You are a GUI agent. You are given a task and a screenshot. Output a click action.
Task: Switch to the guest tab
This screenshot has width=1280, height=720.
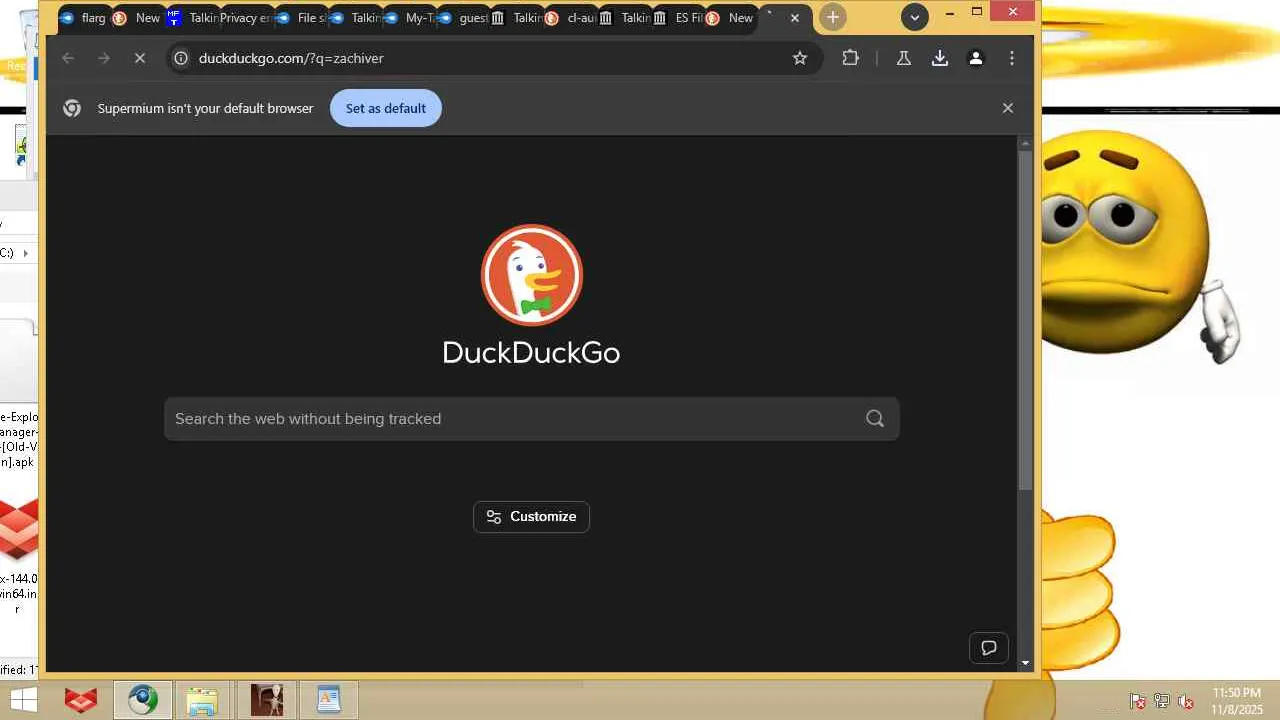point(463,18)
